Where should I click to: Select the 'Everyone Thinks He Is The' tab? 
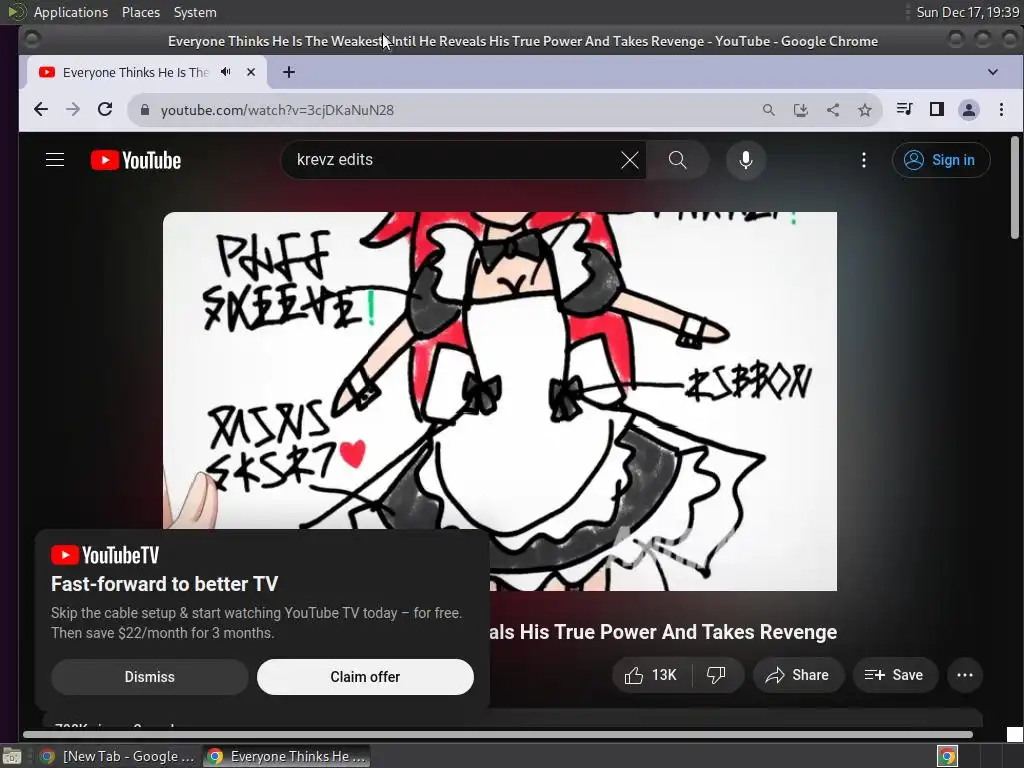click(135, 72)
